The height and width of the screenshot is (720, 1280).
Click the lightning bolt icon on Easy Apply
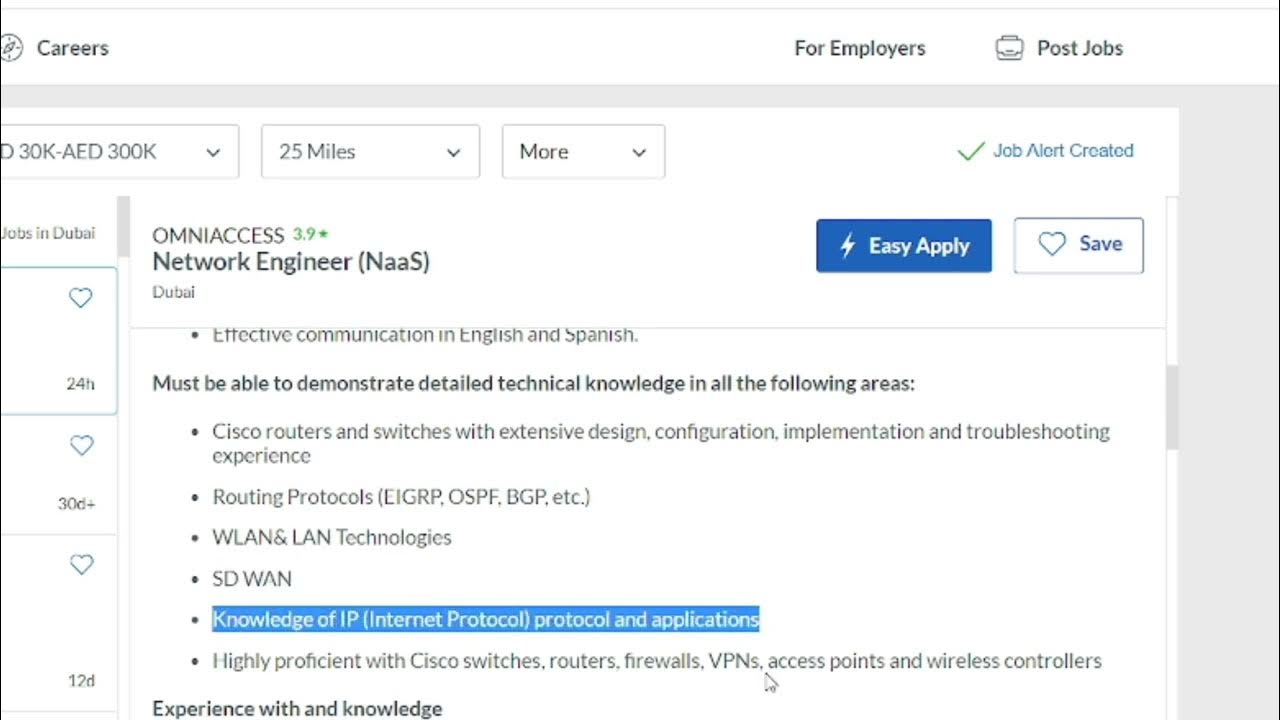[847, 246]
